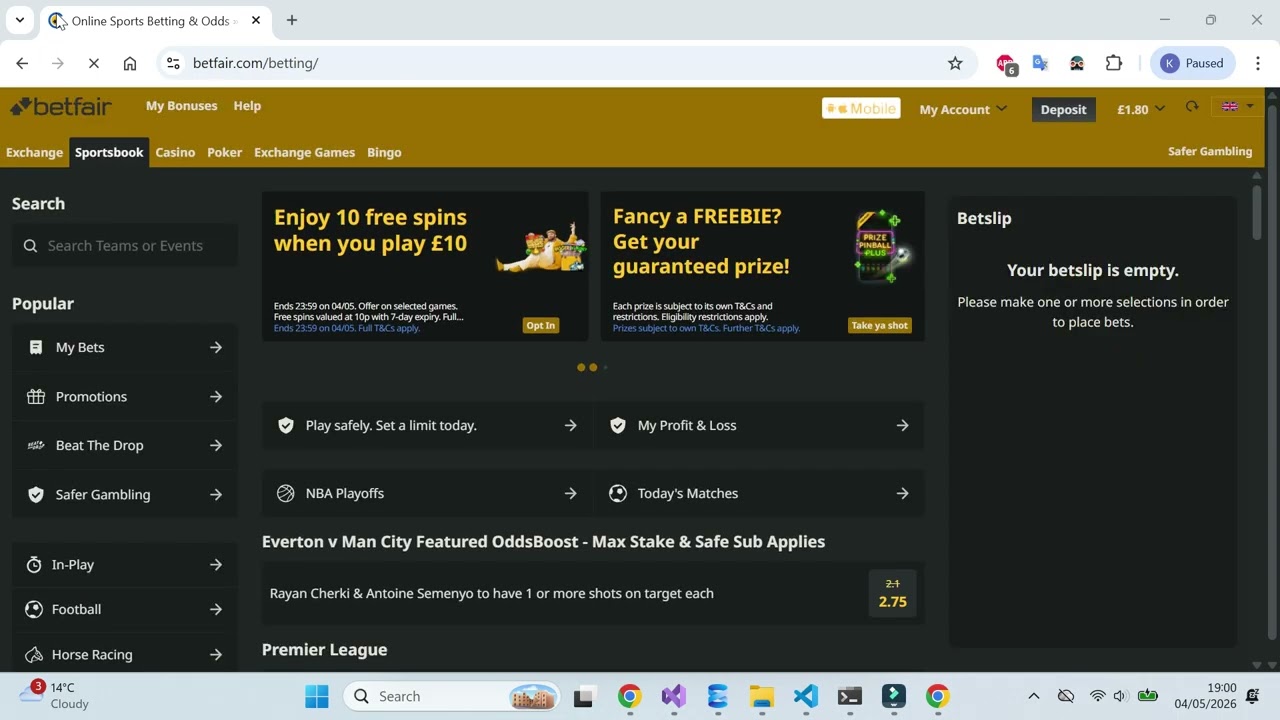
Task: Open the Terminal icon on the taskbar
Action: 850,696
